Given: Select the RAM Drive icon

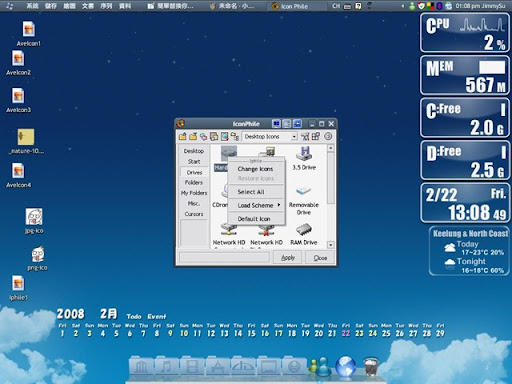Looking at the screenshot, I should pyautogui.click(x=304, y=234).
